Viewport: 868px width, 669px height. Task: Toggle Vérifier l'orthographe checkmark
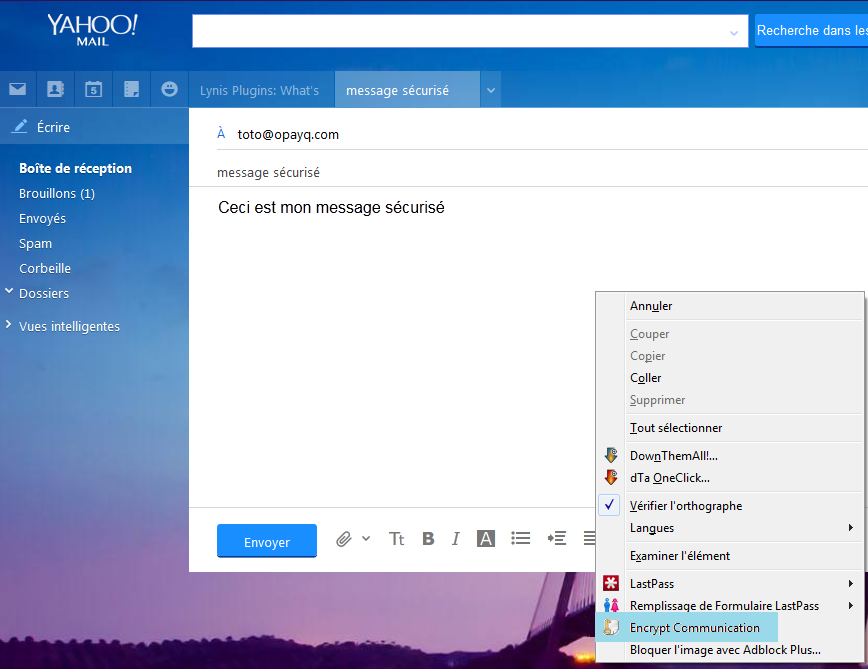(609, 505)
